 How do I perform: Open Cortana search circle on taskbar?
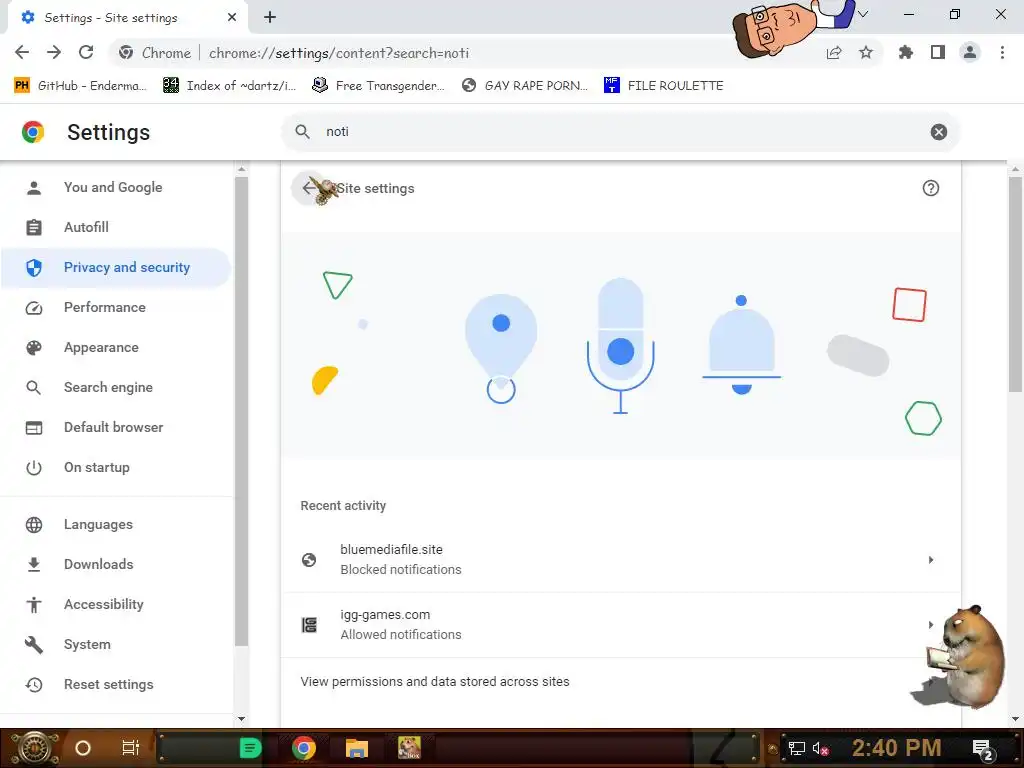[83, 748]
